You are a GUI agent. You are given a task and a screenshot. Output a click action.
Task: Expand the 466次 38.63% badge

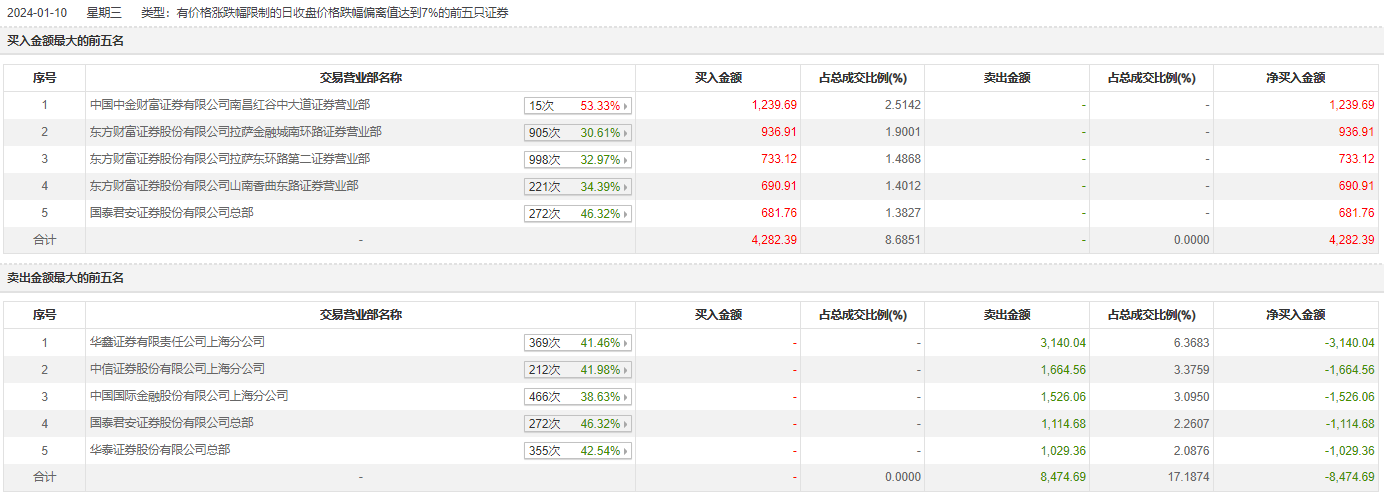pyautogui.click(x=578, y=397)
